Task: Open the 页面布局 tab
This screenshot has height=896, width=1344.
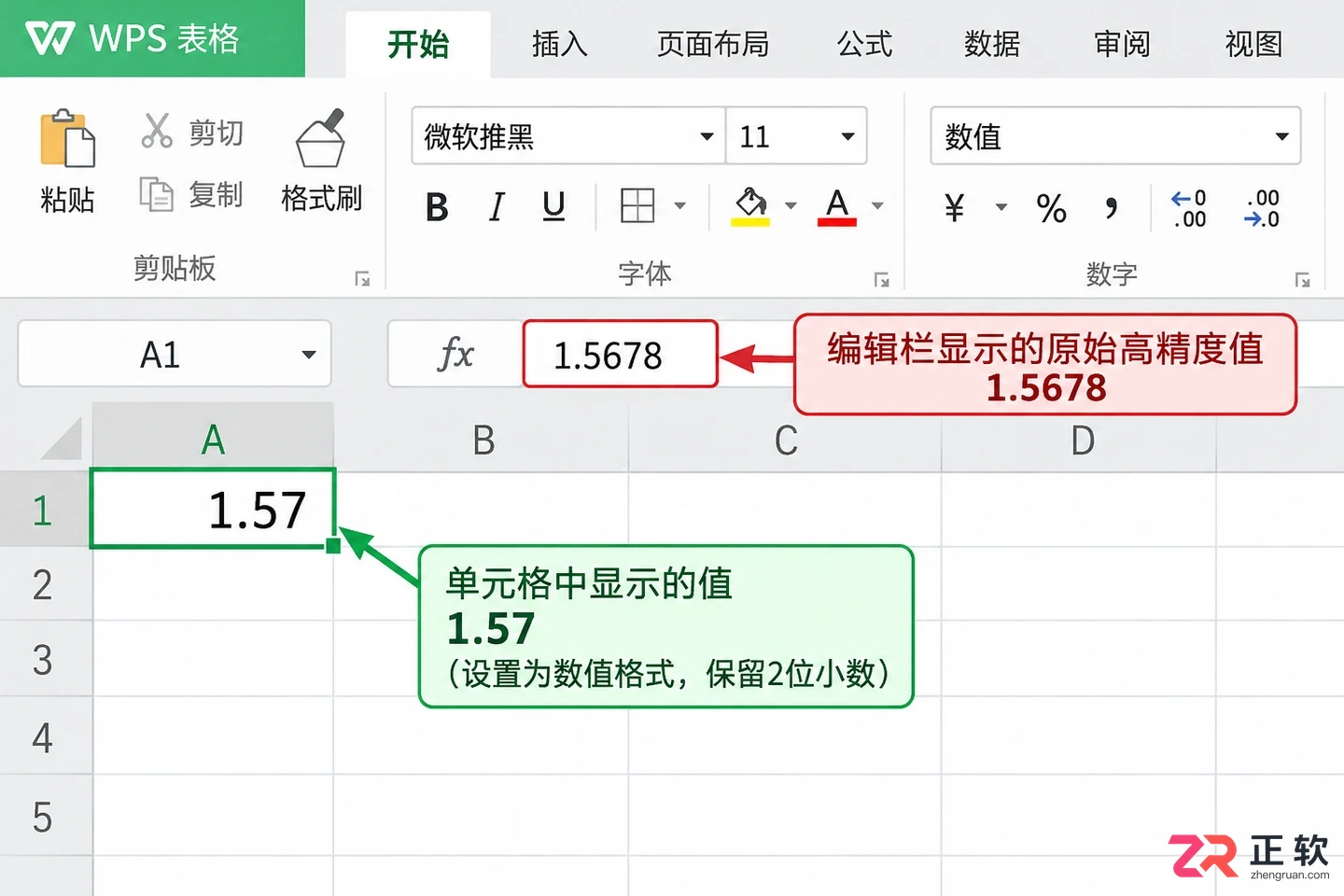Action: pos(713,44)
